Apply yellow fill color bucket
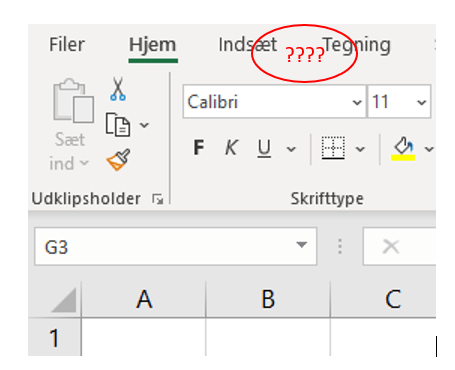 [x=403, y=149]
